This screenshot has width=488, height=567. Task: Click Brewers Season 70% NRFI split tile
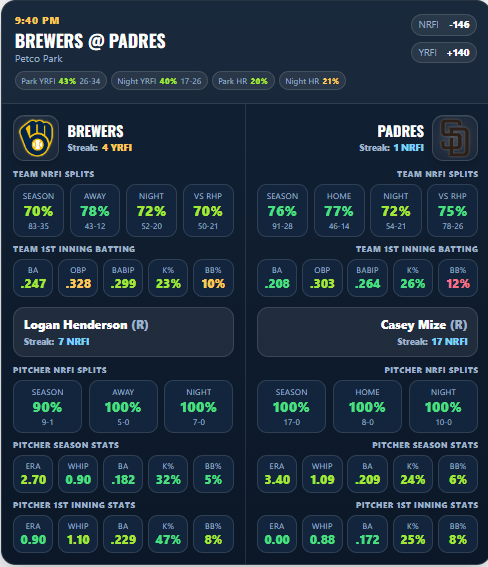click(38, 210)
